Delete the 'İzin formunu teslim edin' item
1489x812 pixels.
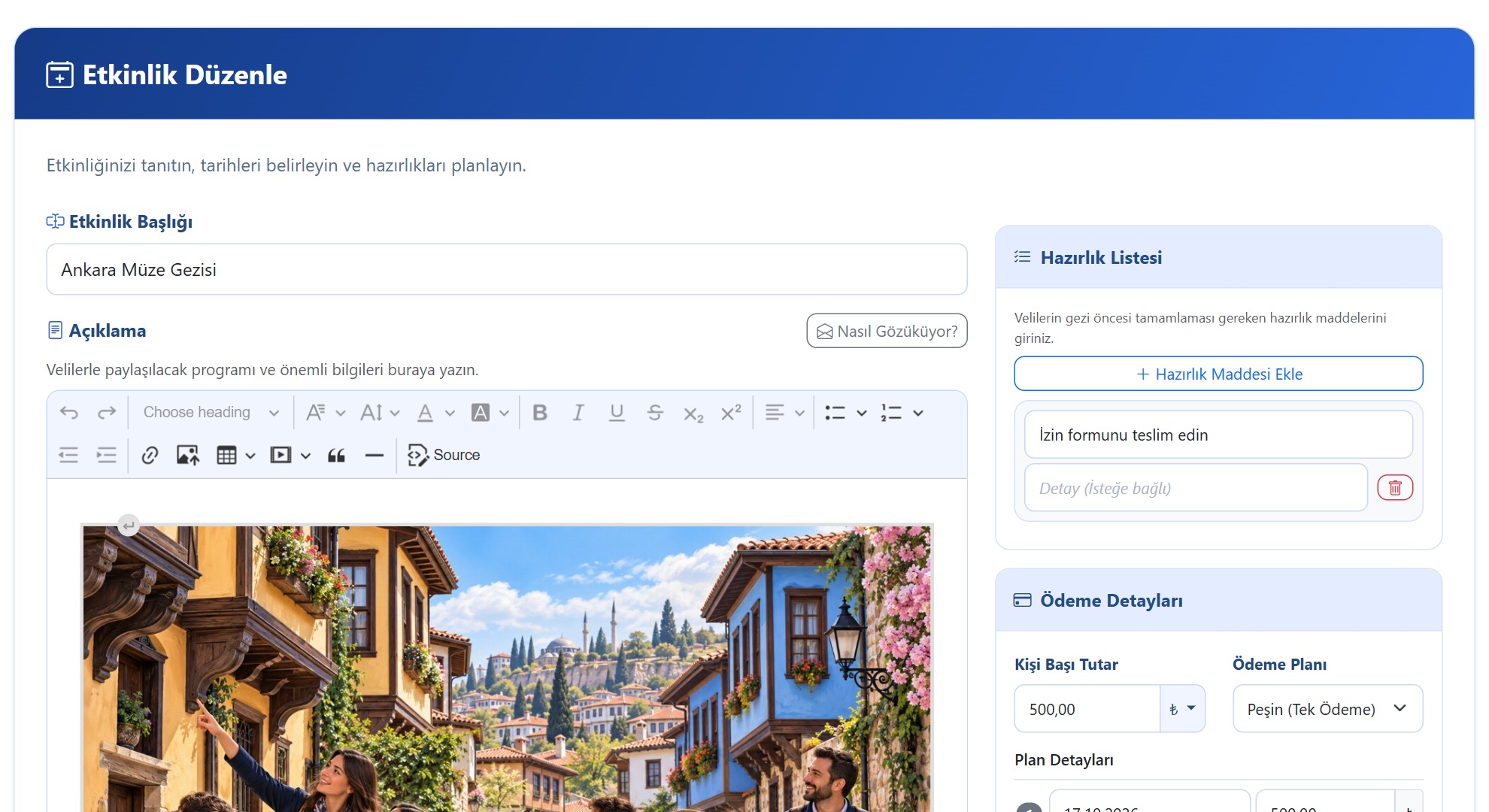(1395, 488)
